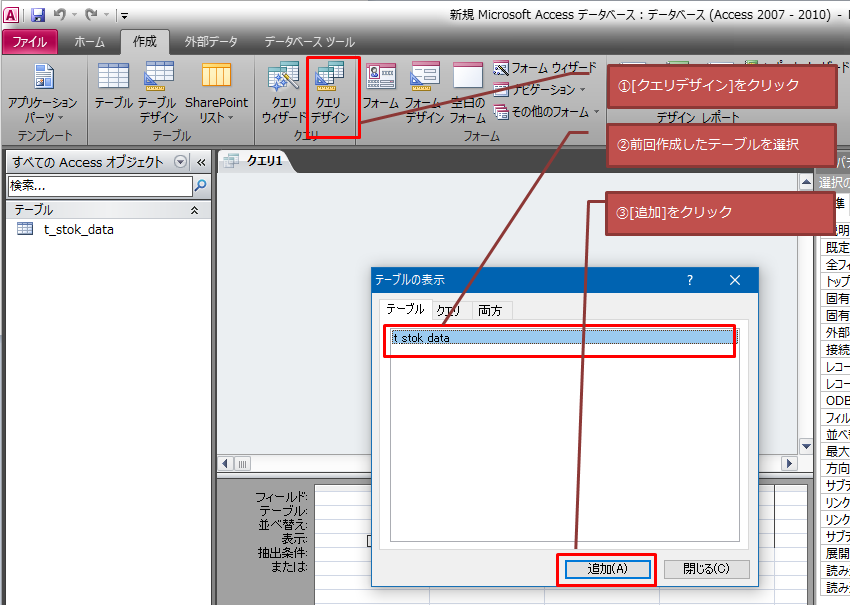850x605 pixels.
Task: Open the アプリケーション パーツ gallery
Action: 43,93
